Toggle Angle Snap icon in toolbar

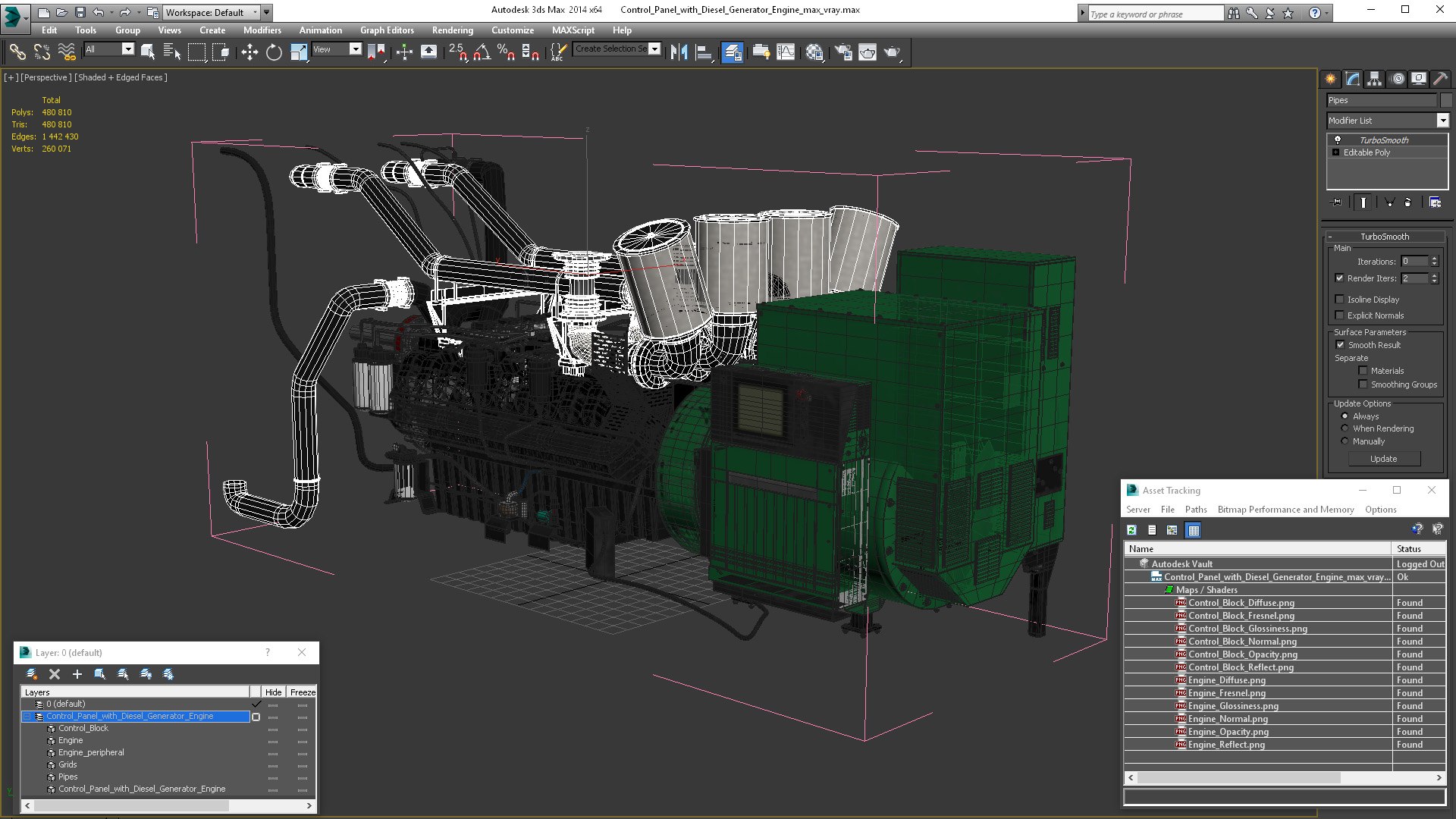(482, 52)
